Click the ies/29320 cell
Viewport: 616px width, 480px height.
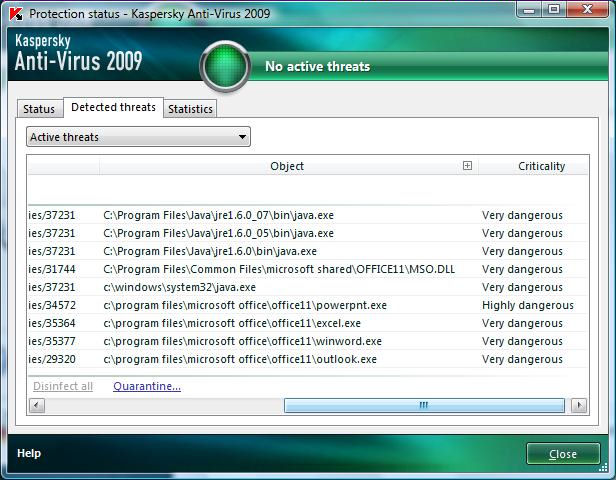pyautogui.click(x=52, y=359)
